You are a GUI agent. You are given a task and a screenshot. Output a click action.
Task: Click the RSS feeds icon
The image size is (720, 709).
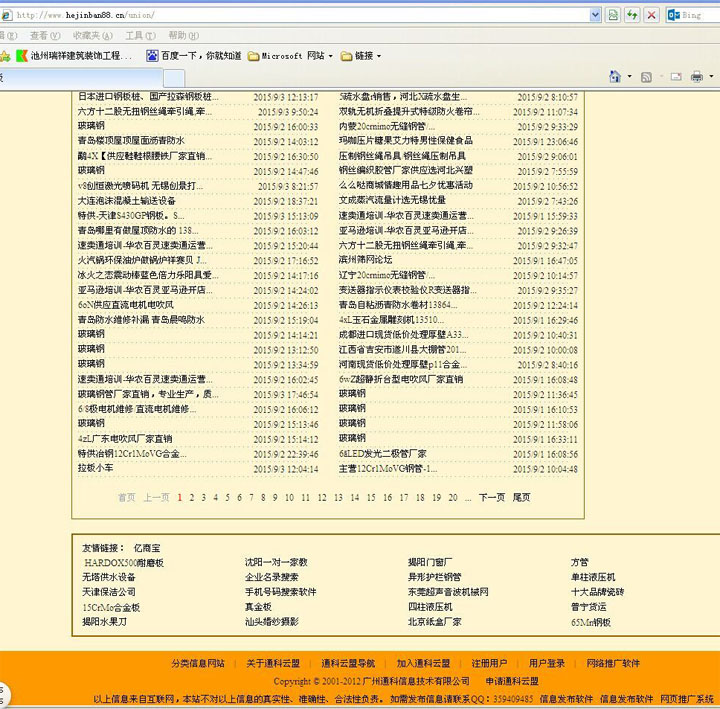[647, 76]
